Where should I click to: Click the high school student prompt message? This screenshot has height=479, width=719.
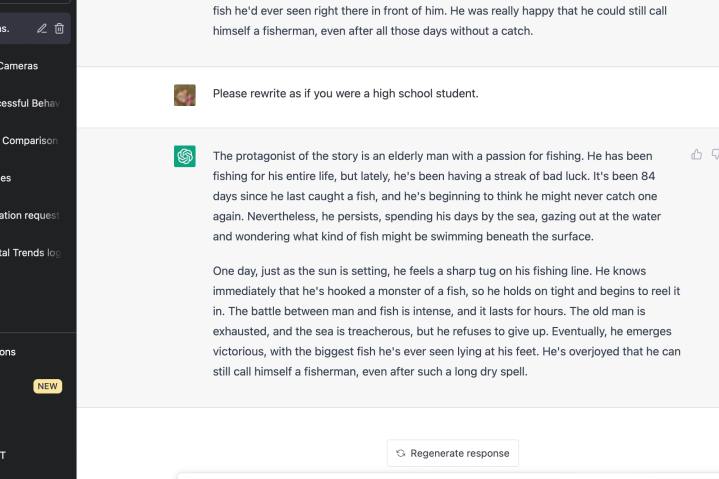click(x=345, y=94)
